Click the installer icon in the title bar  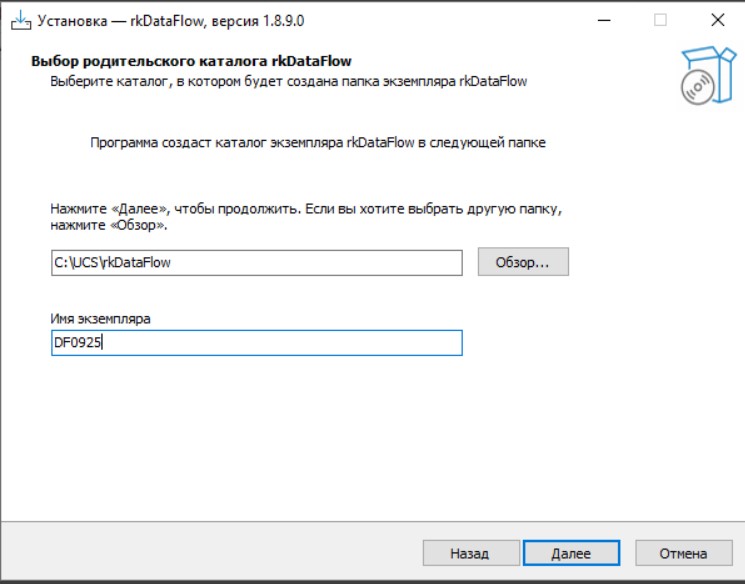pos(19,19)
